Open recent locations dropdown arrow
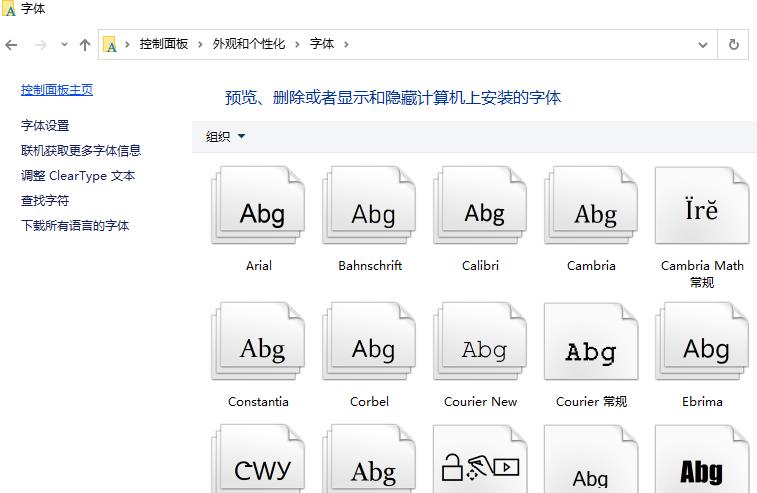The height and width of the screenshot is (493, 757). [64, 44]
